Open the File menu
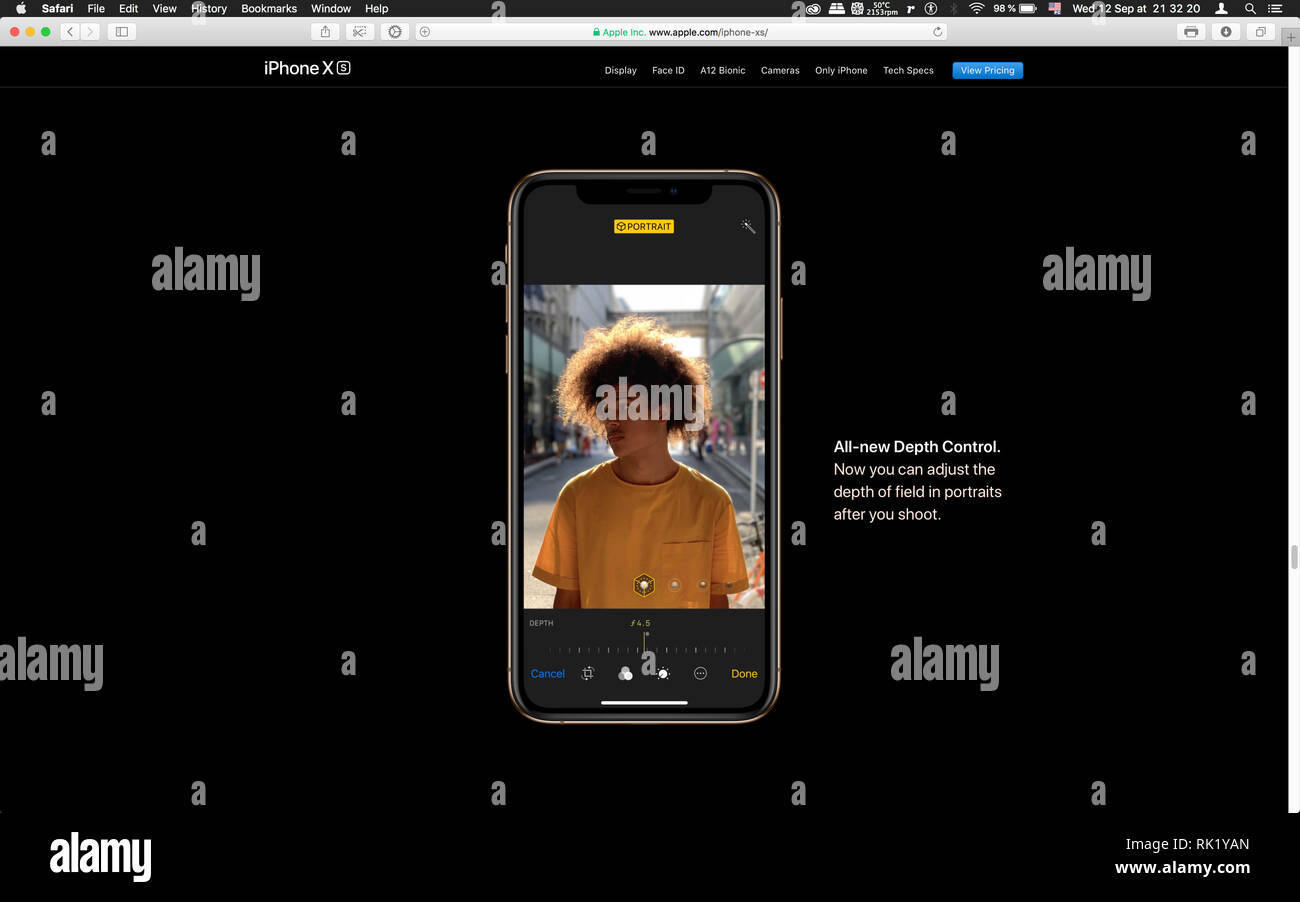 96,8
